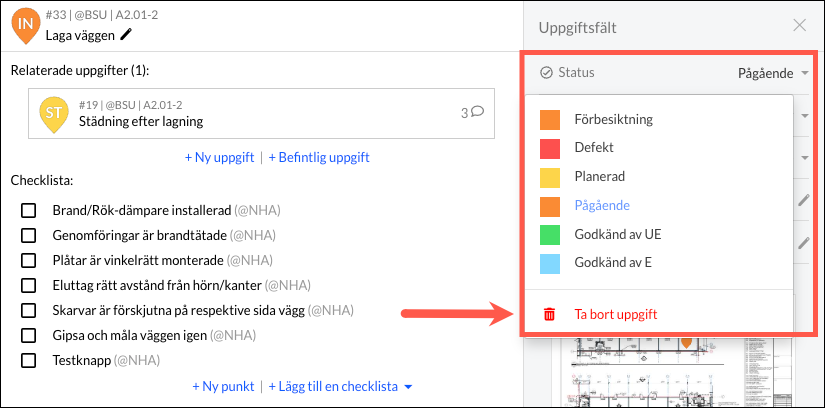The width and height of the screenshot is (825, 408).
Task: Click the Status checkmark circle icon
Action: point(547,73)
